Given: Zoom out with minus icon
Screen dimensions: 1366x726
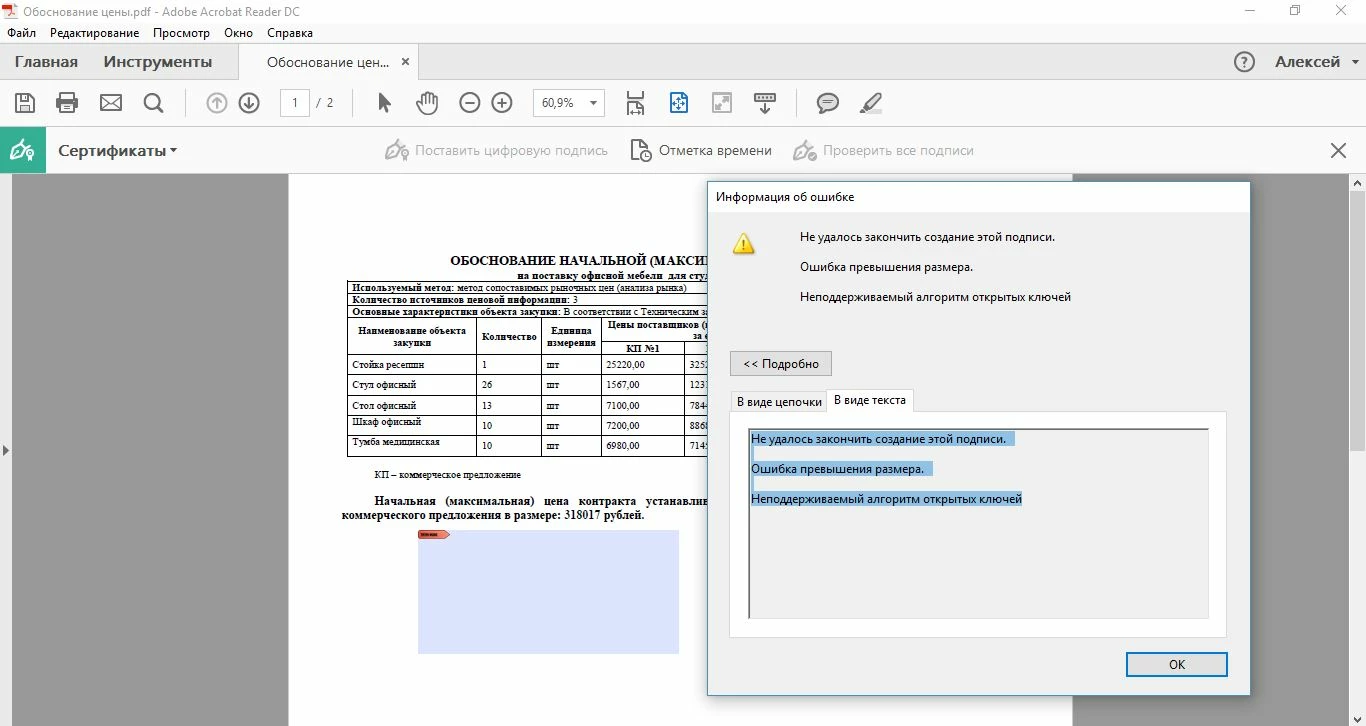Looking at the screenshot, I should (x=470, y=103).
